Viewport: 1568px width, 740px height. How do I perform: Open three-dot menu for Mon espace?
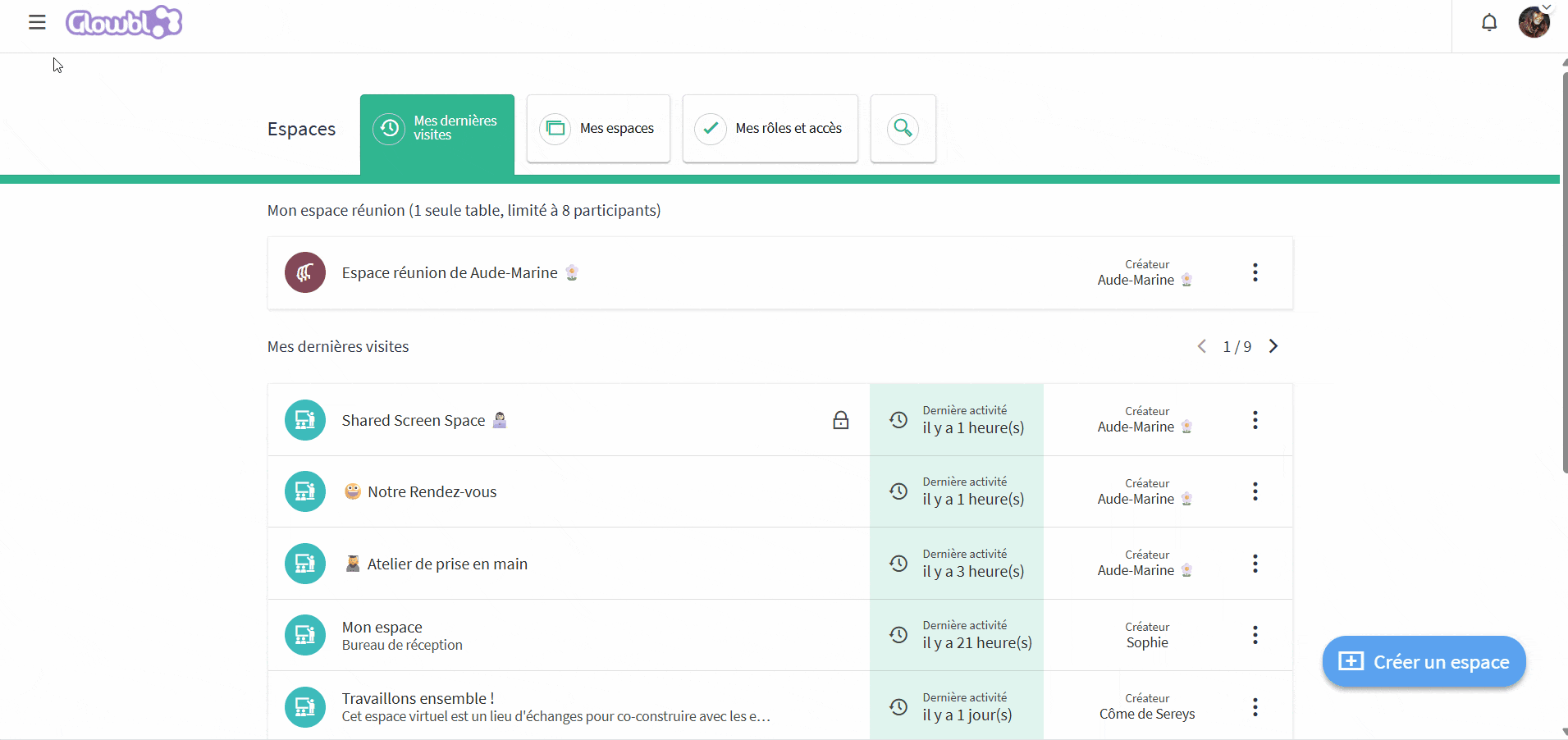tap(1255, 635)
